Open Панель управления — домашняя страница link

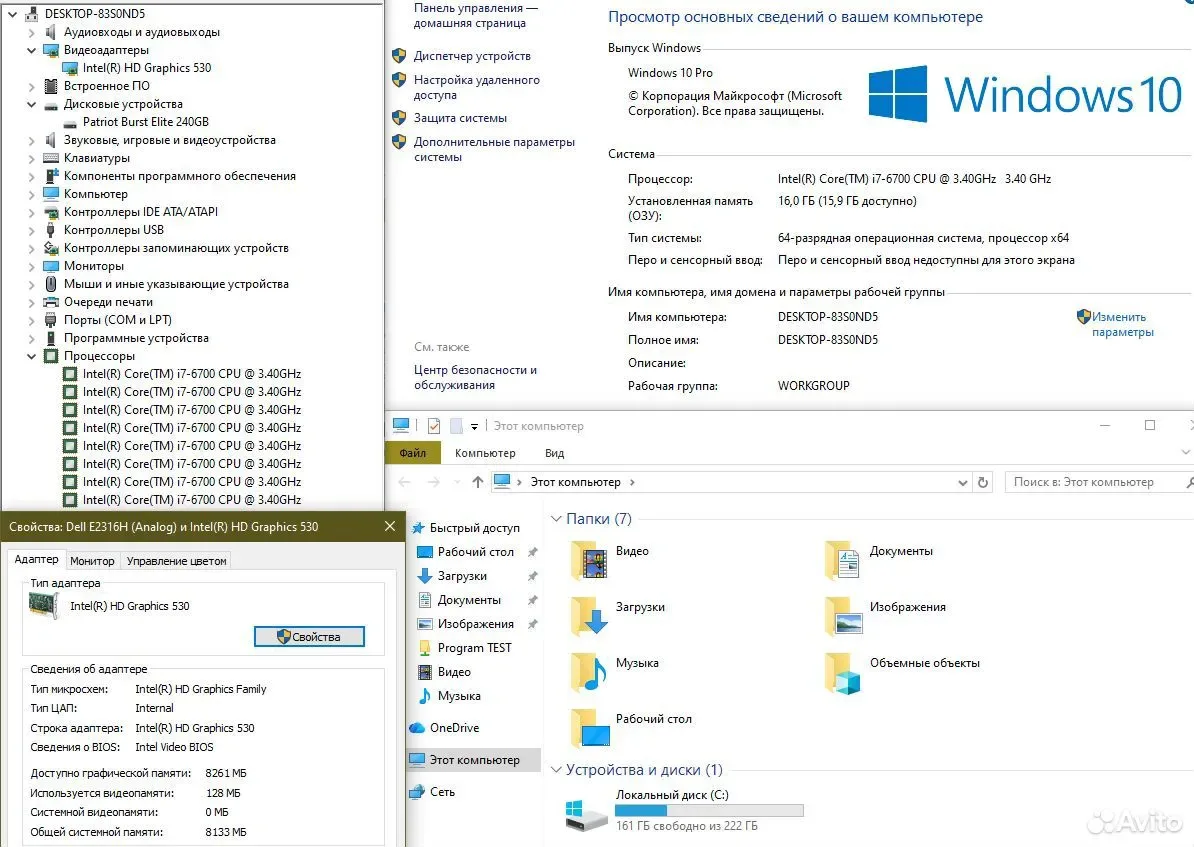476,15
